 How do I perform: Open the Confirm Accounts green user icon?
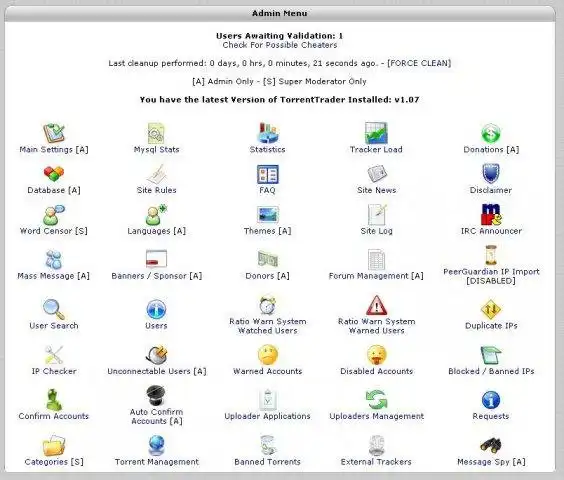click(x=54, y=400)
